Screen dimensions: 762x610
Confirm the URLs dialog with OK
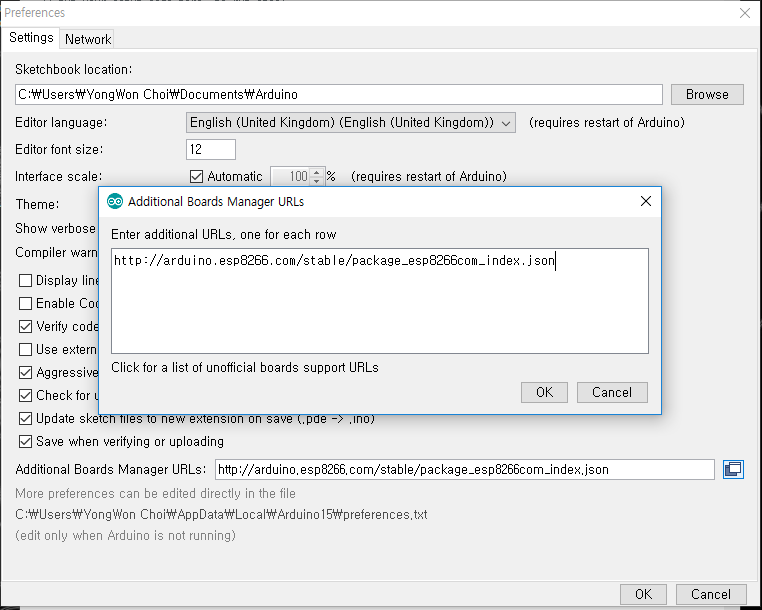point(544,392)
